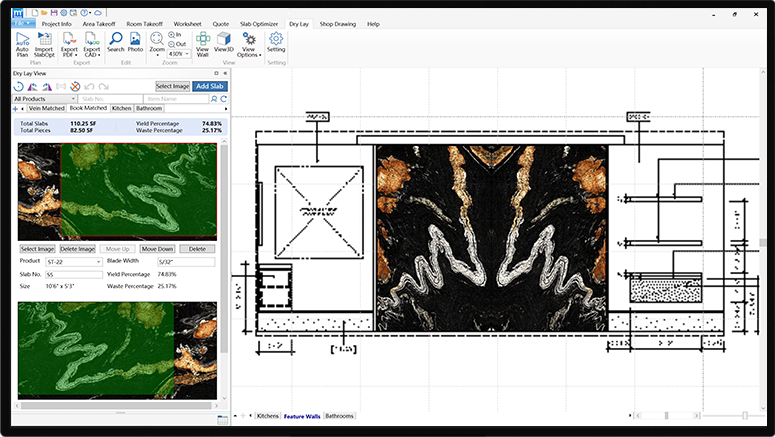Click the Move Down button
The image size is (775, 437).
157,249
